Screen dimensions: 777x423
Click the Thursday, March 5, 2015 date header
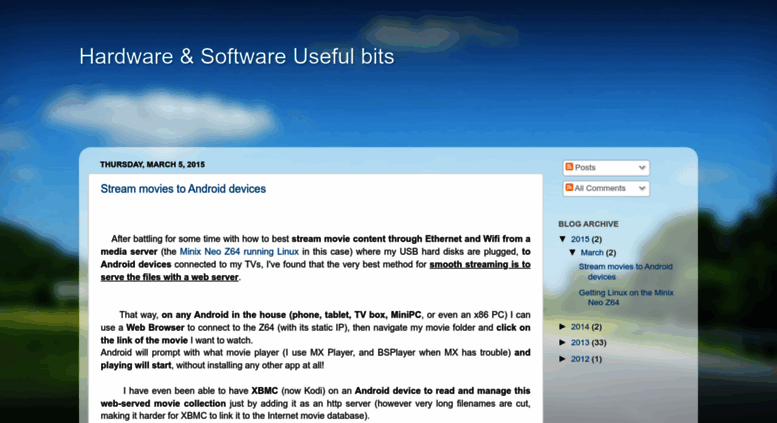[152, 164]
